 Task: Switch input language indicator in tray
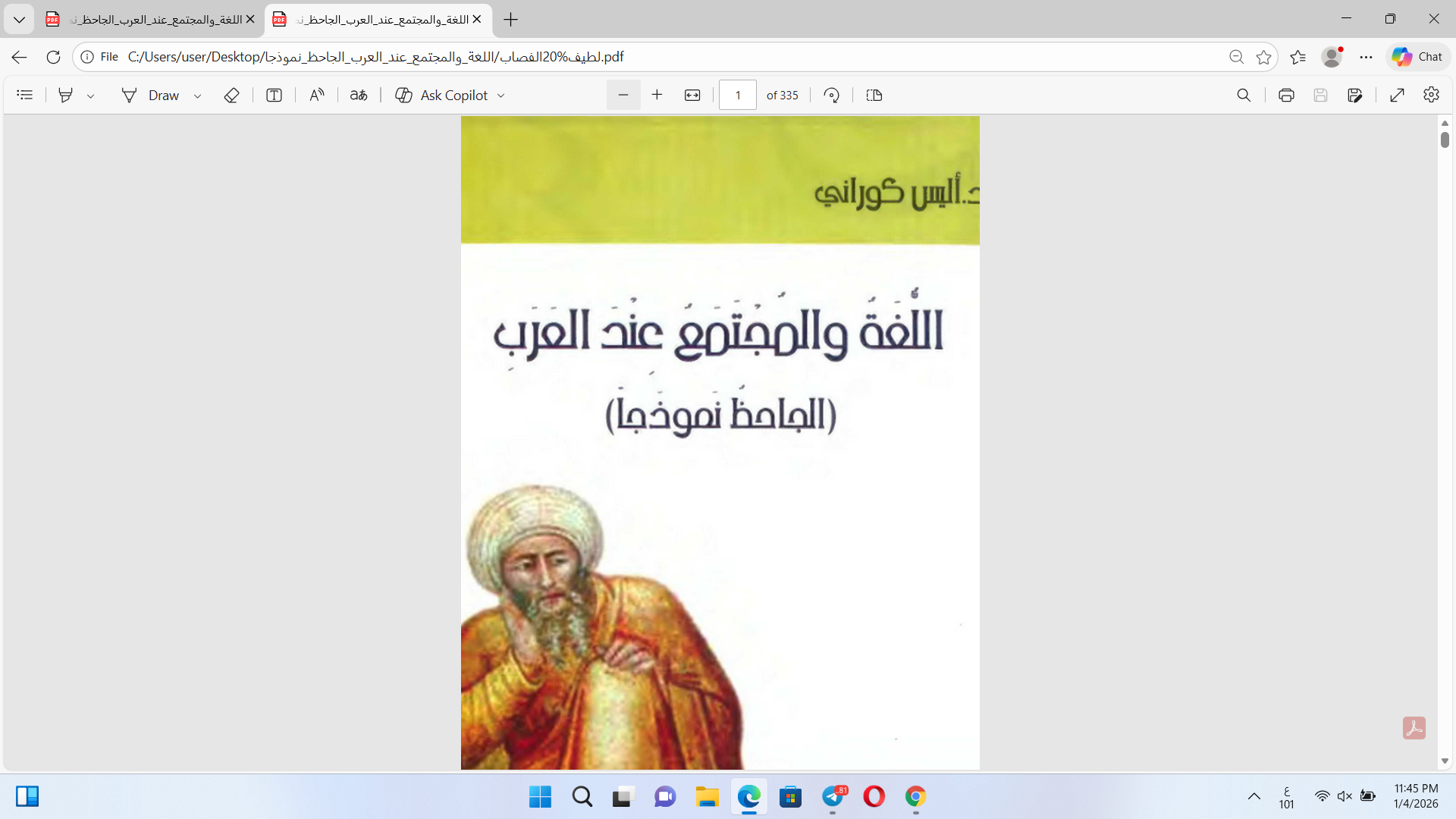[1287, 797]
